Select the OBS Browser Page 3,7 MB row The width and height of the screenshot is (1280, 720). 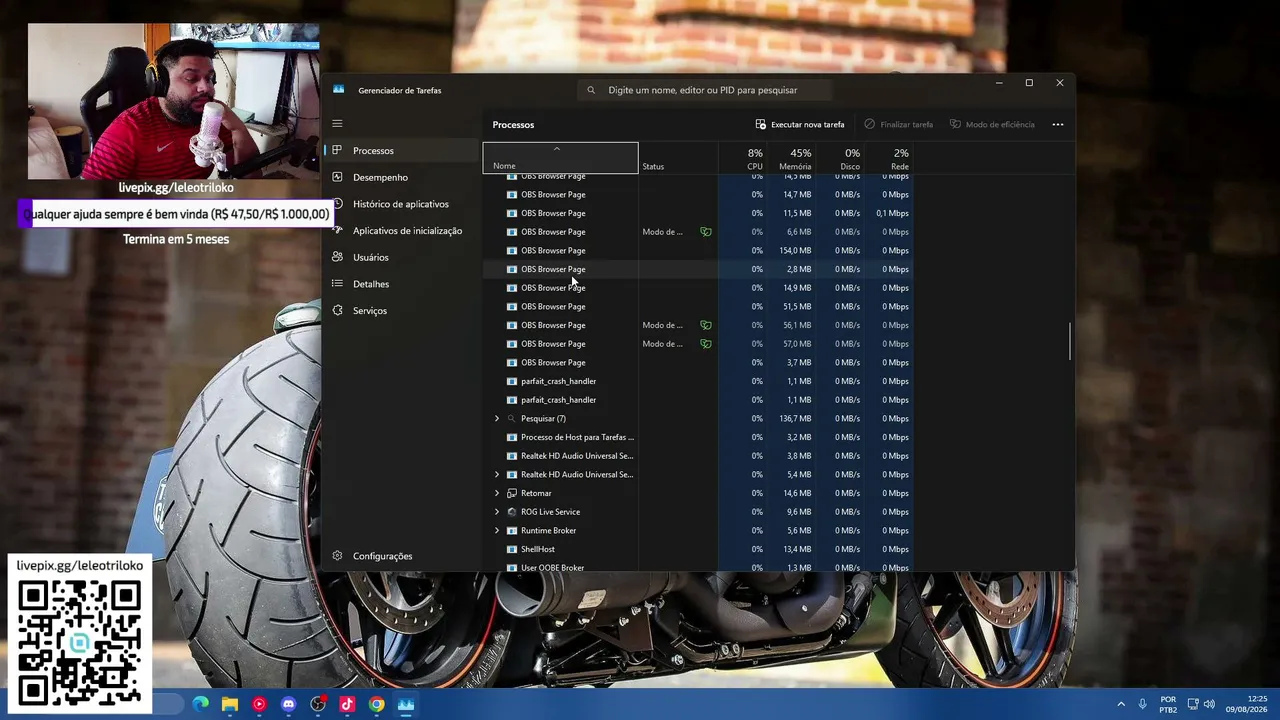[x=698, y=363]
